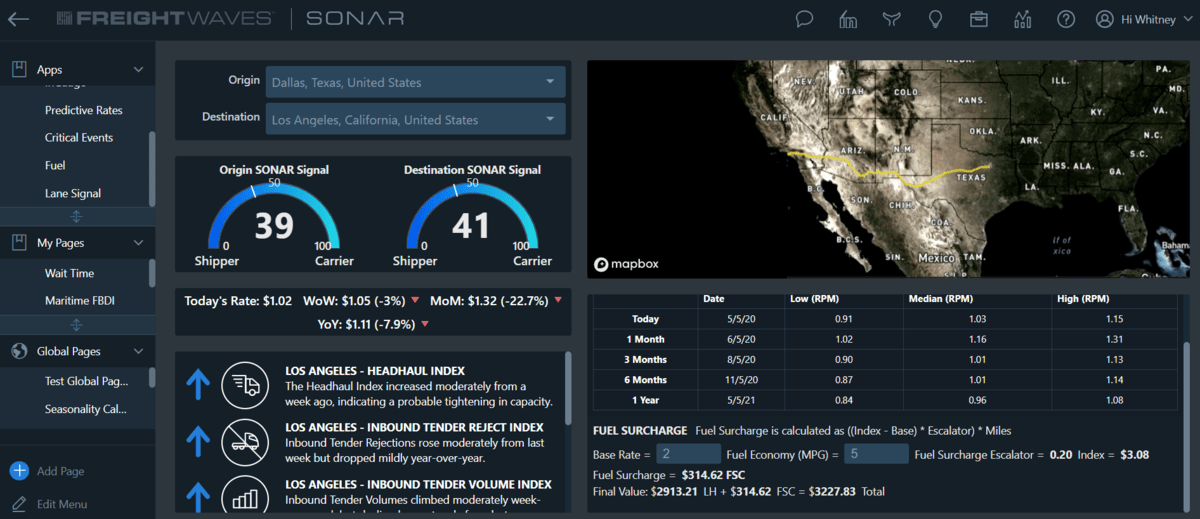
Task: Click the Edit Menu pencil icon
Action: 18,503
